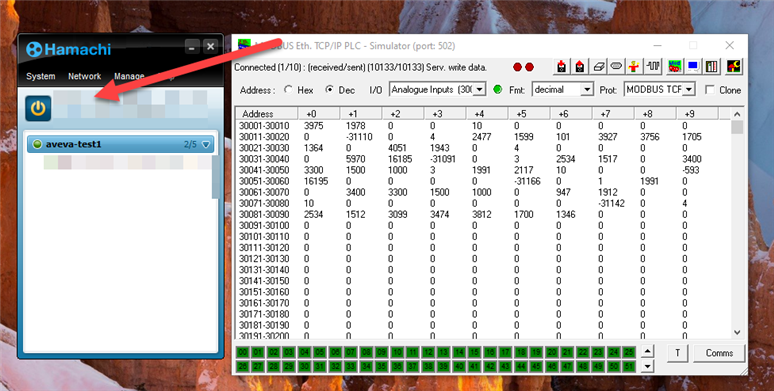Toggle station 51 green box
This screenshot has width=774, height=391.
[629, 366]
